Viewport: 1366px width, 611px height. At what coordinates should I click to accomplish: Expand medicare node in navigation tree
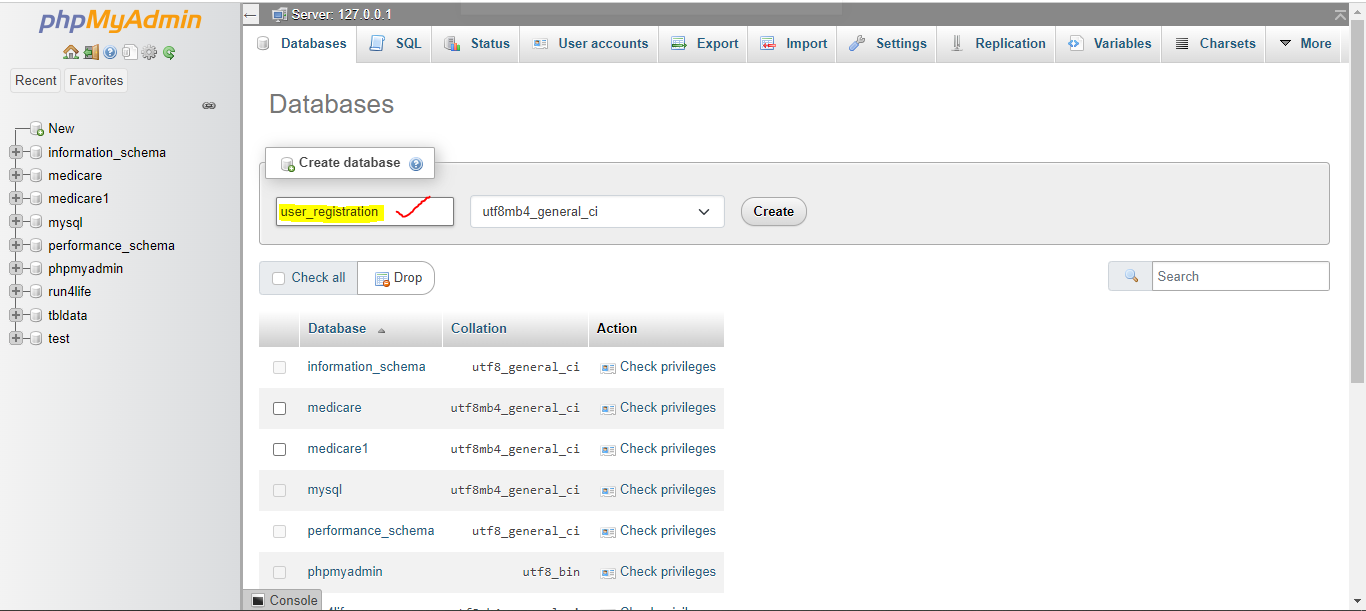[x=16, y=176]
